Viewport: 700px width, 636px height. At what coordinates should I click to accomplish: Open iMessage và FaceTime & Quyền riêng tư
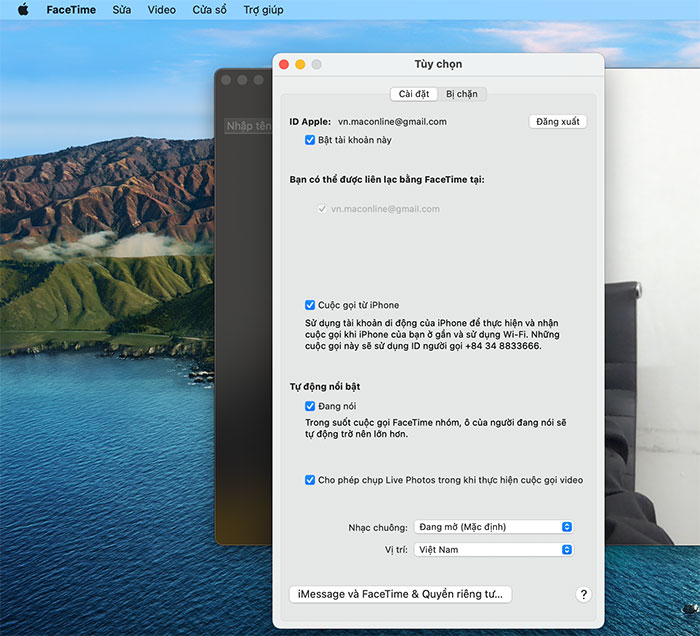400,594
